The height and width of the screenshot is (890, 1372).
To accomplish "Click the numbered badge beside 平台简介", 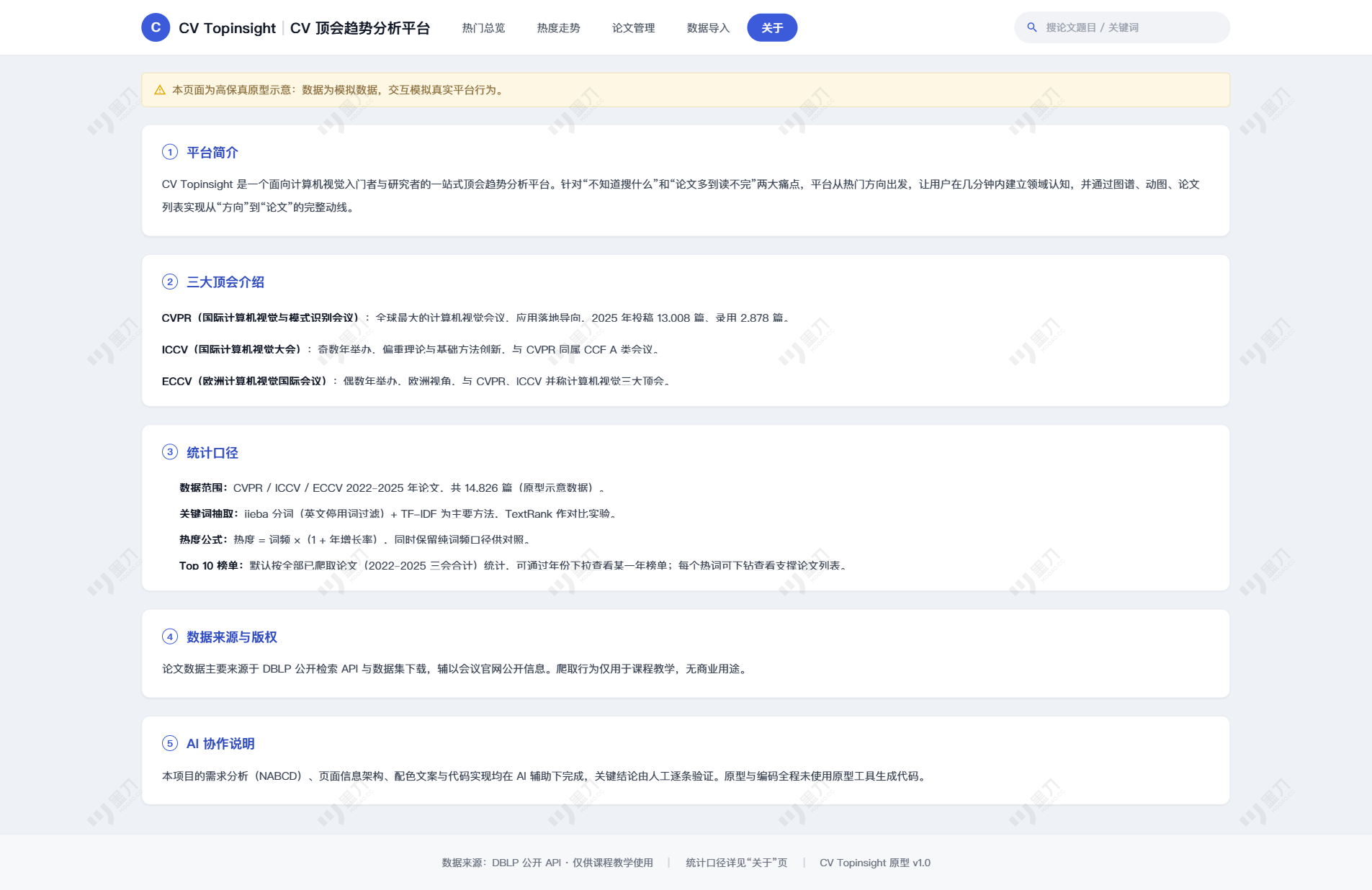I will pyautogui.click(x=170, y=152).
